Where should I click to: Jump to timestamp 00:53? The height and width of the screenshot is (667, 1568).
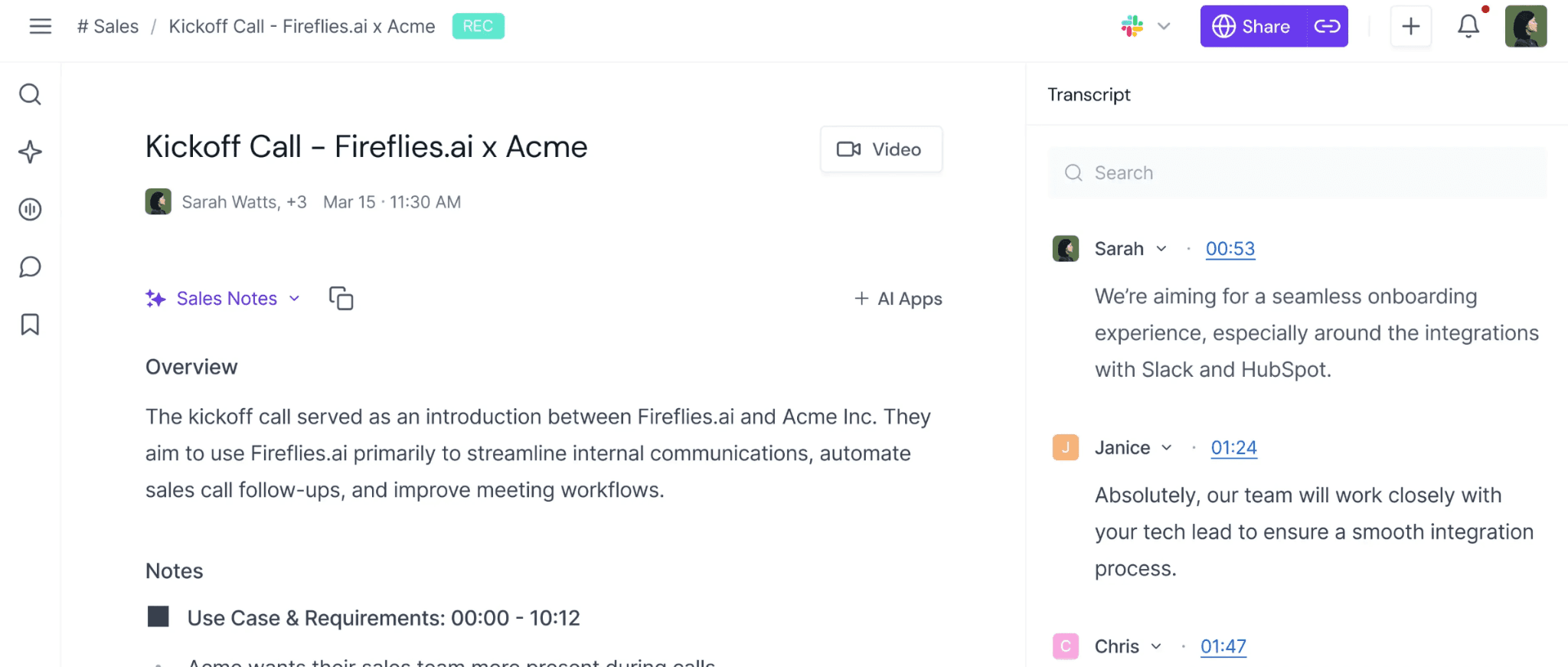point(1230,249)
